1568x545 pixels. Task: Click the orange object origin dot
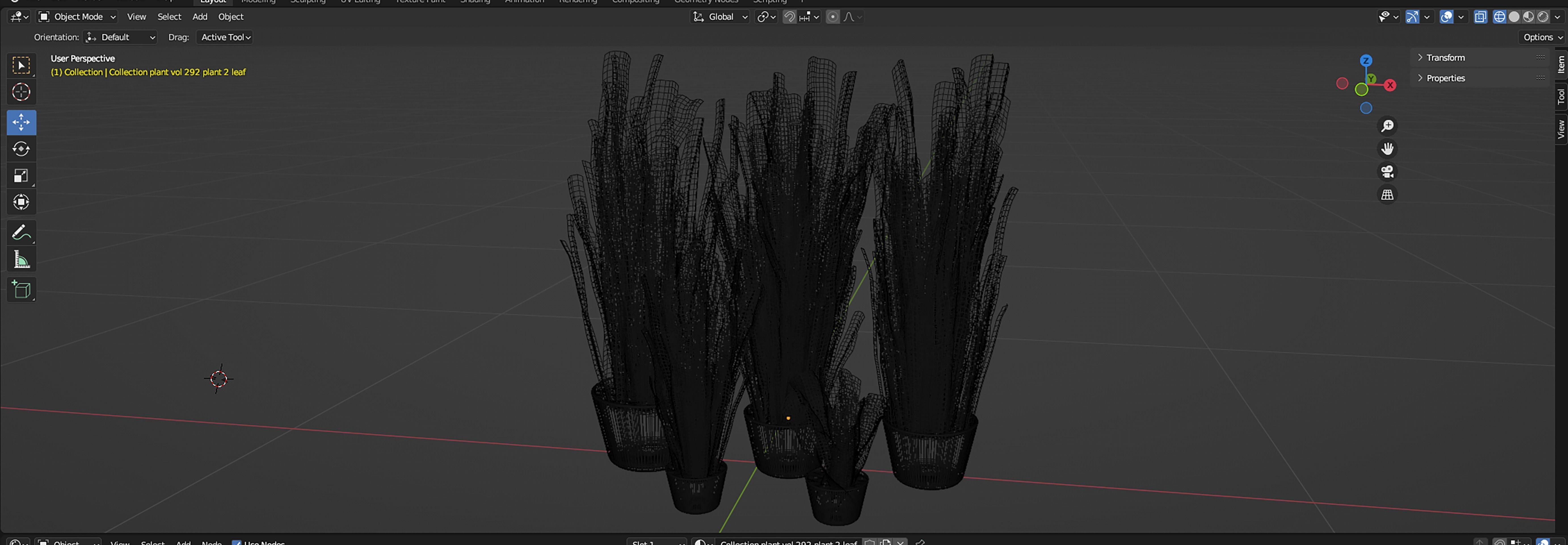[788, 418]
